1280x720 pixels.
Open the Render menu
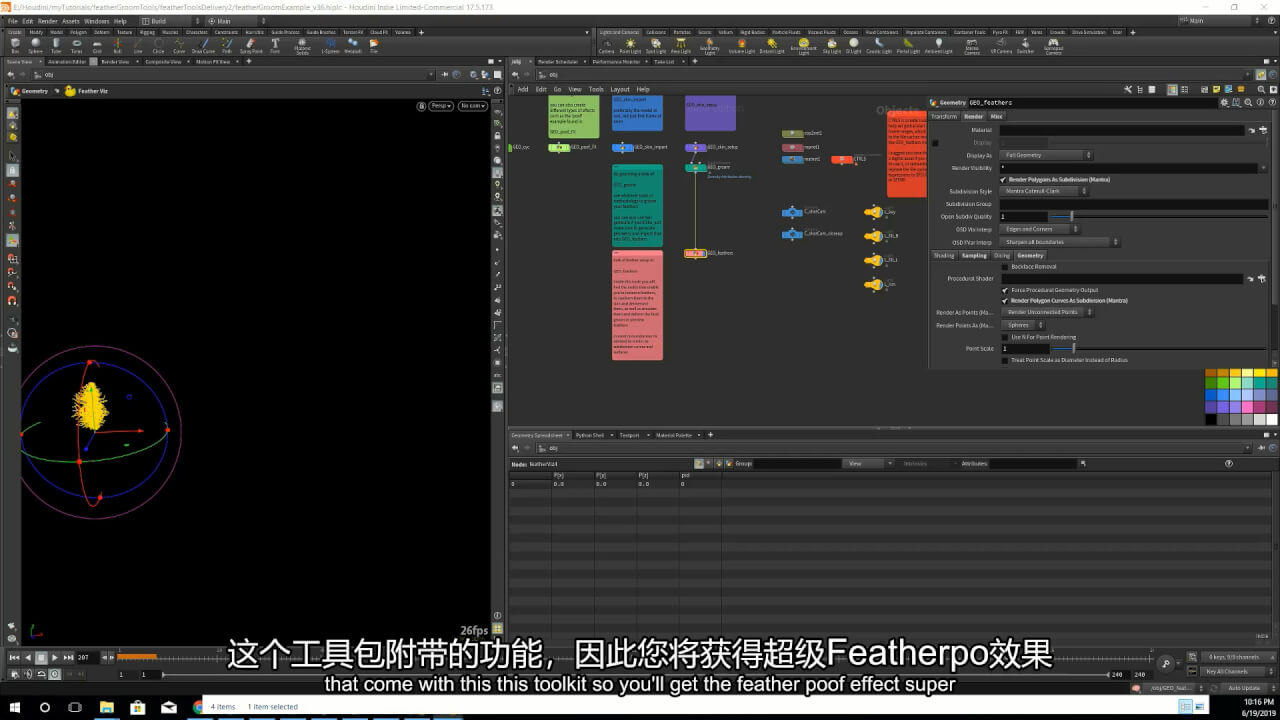48,20
